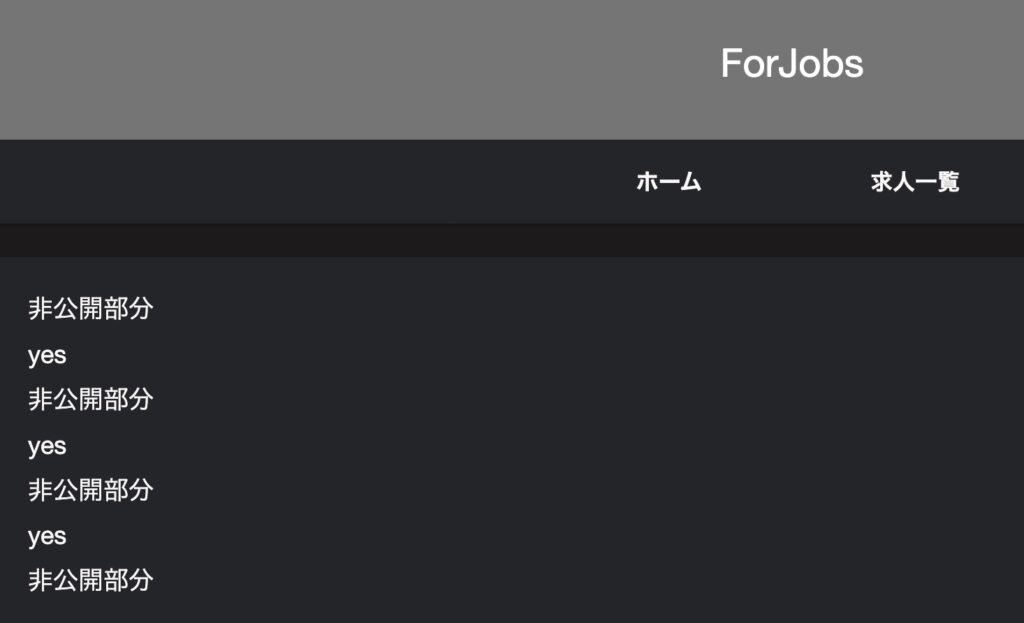Click the yes between first and second 非公開部分

[x=47, y=355]
